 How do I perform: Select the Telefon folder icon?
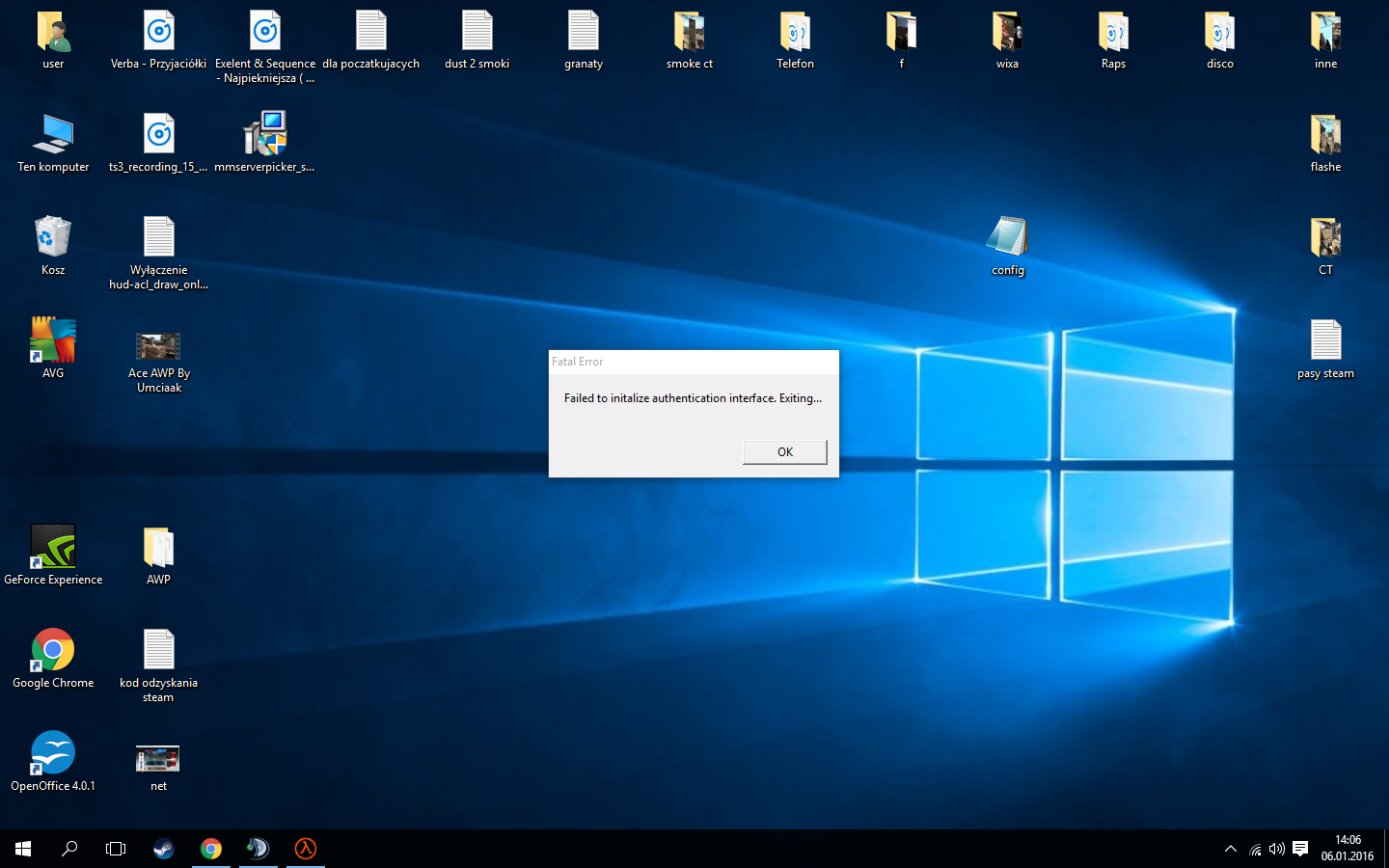[796, 41]
